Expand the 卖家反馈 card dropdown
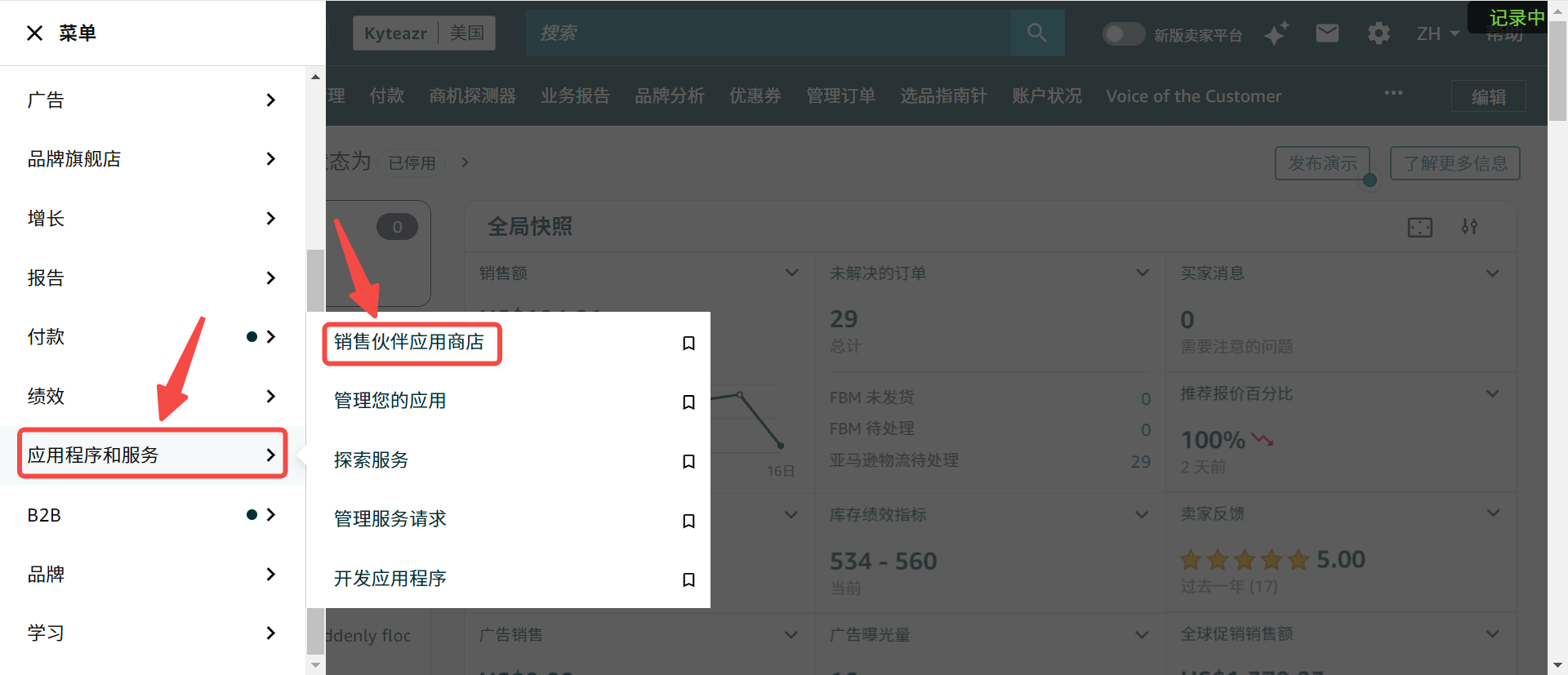The height and width of the screenshot is (675, 1568). tap(1493, 513)
